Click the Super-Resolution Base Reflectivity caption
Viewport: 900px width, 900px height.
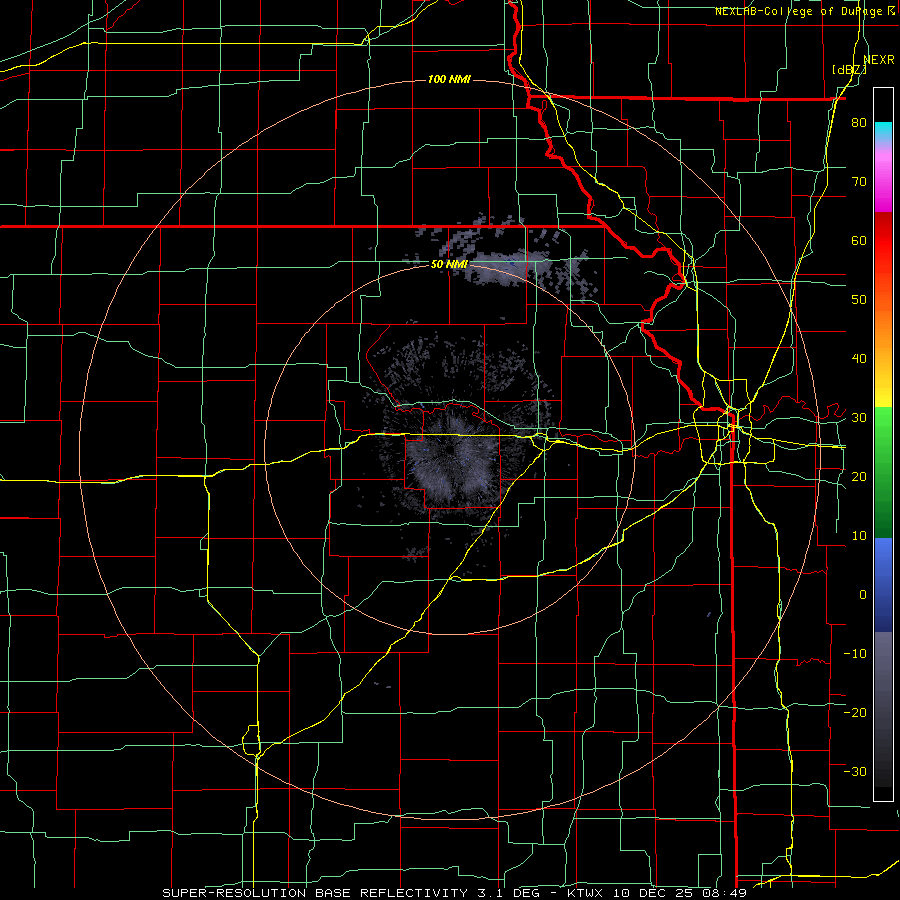tap(454, 893)
